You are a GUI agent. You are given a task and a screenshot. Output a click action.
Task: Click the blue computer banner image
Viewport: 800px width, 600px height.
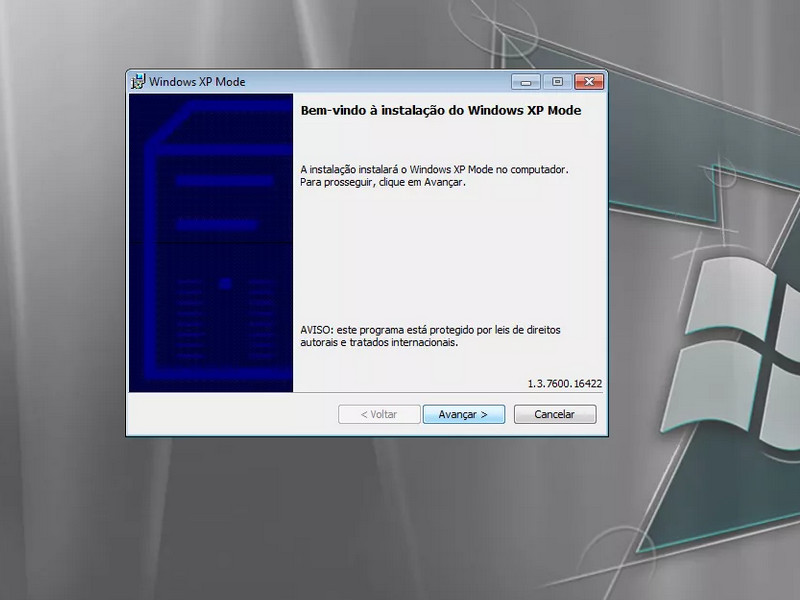coord(211,243)
